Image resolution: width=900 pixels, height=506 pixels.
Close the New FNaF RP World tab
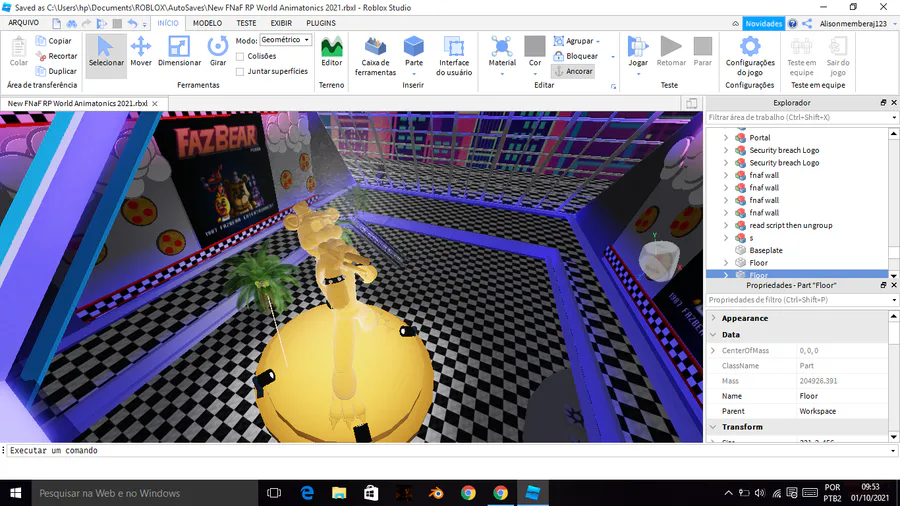click(x=154, y=104)
